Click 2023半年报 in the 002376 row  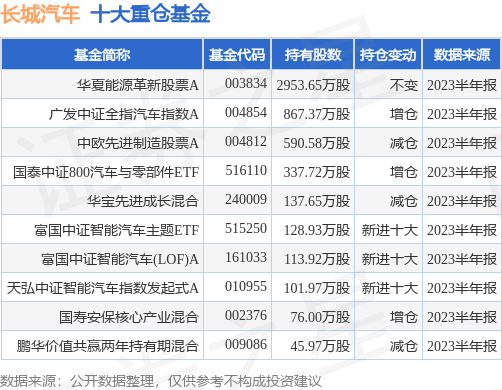[462, 317]
